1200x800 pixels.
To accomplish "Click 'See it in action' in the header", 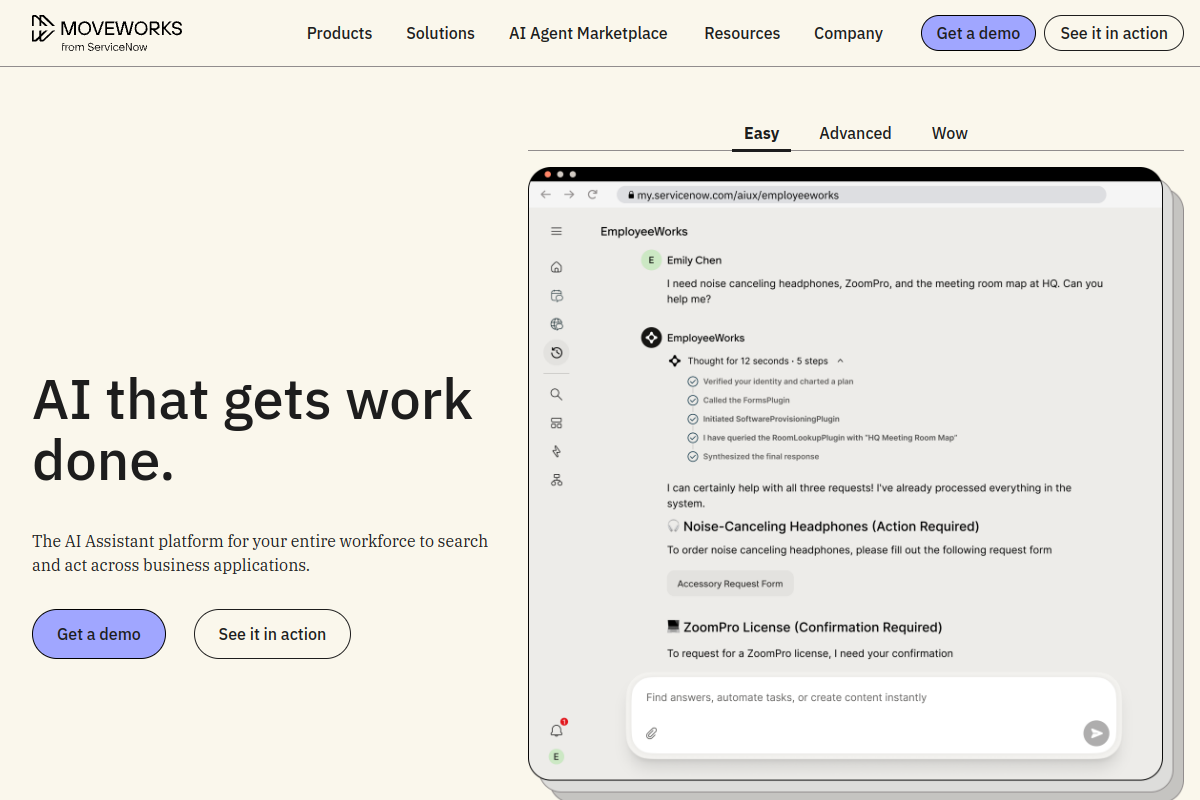I will coord(1114,33).
